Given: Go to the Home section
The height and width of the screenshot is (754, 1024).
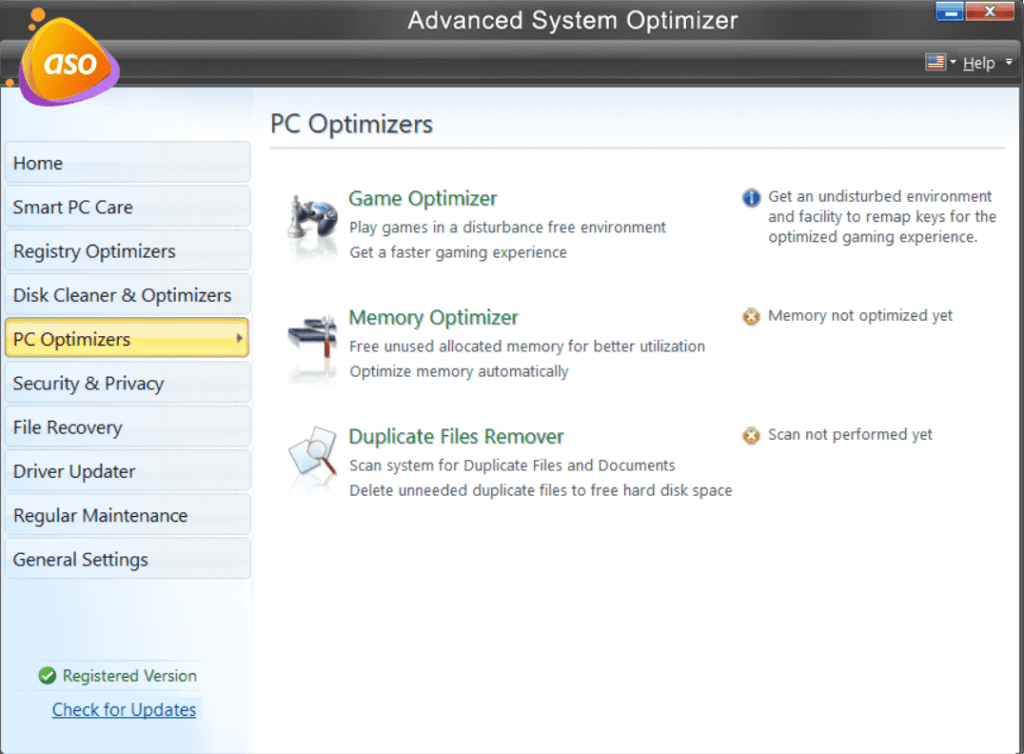Looking at the screenshot, I should [x=127, y=163].
